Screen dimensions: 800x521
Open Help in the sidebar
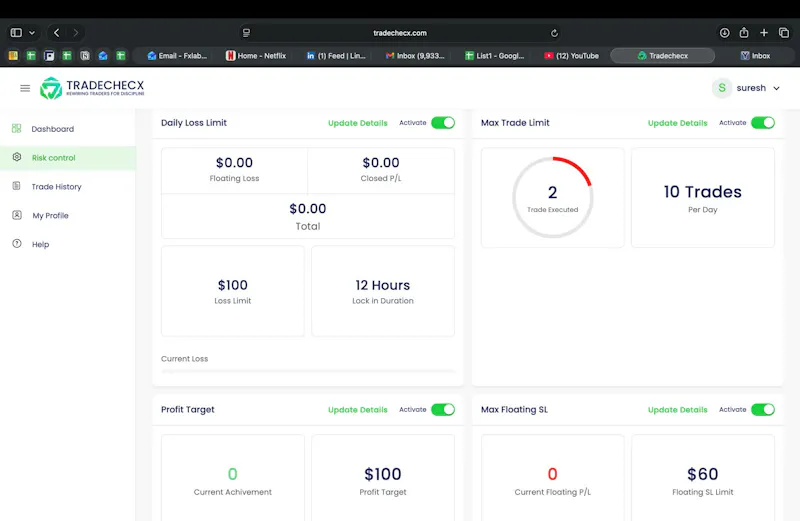(68, 244)
